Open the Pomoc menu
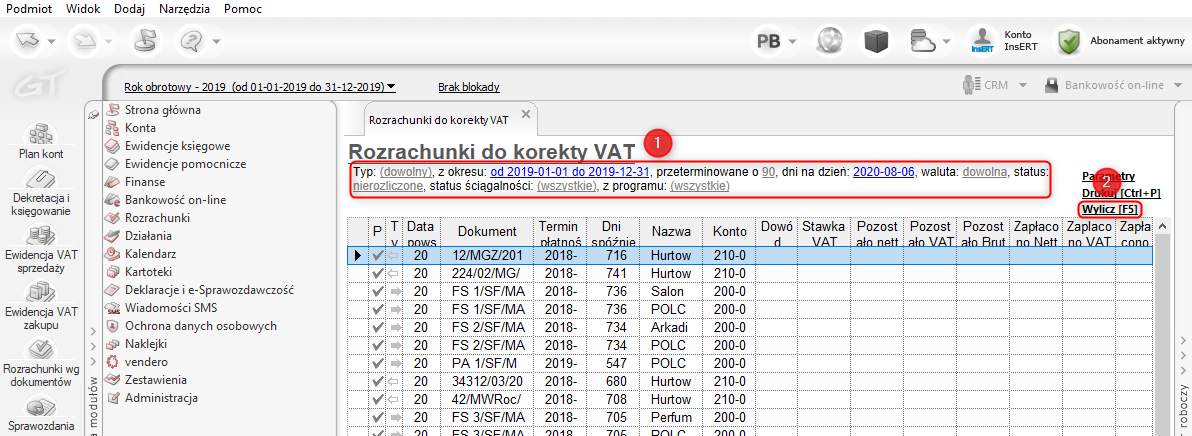The height and width of the screenshot is (436, 1192). point(243,10)
